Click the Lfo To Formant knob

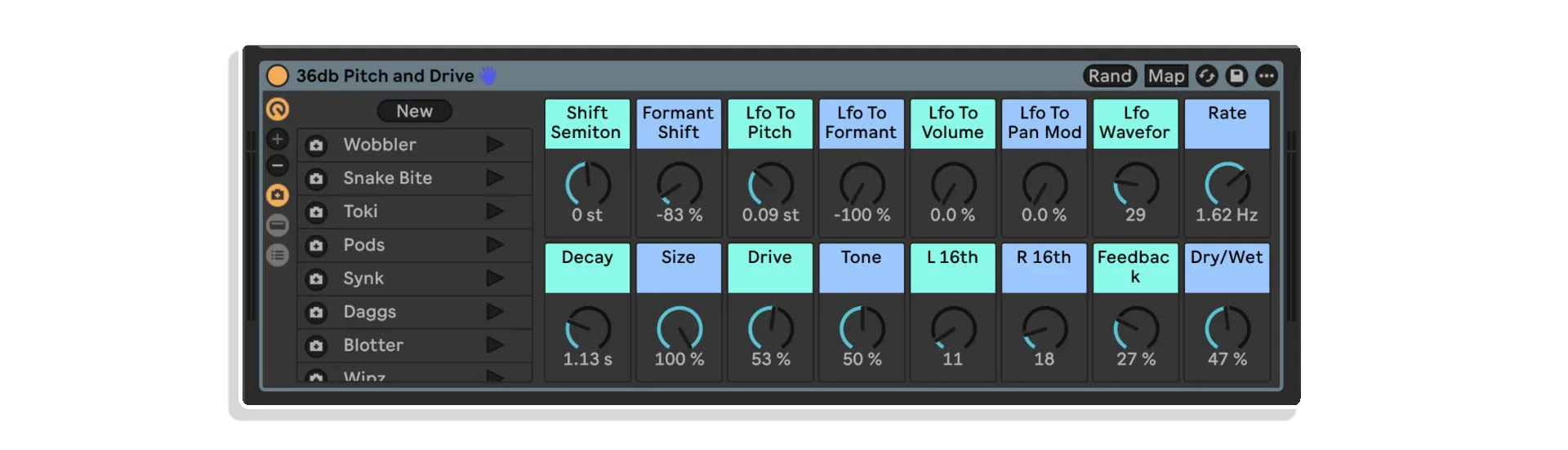pos(862,184)
